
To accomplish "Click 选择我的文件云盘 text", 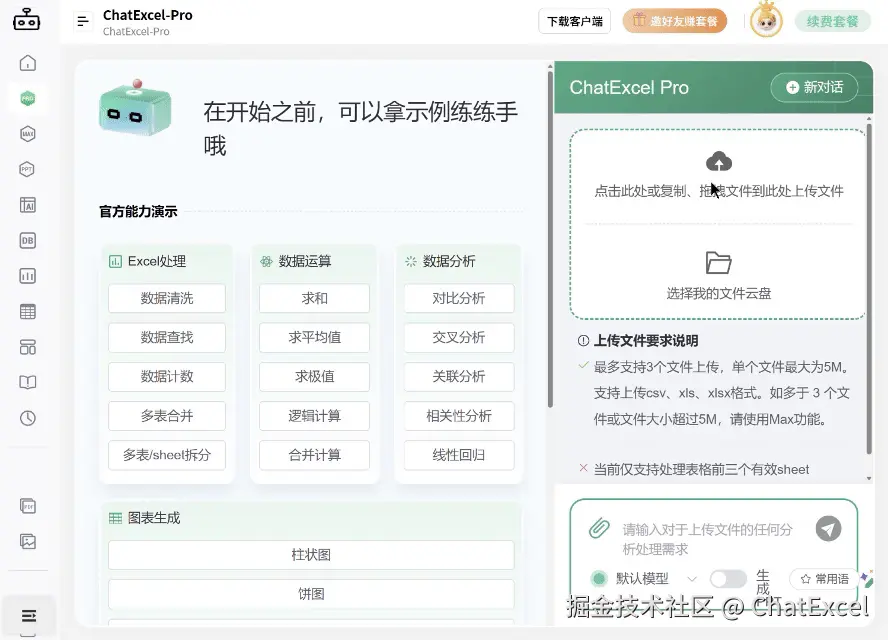I will [x=719, y=293].
